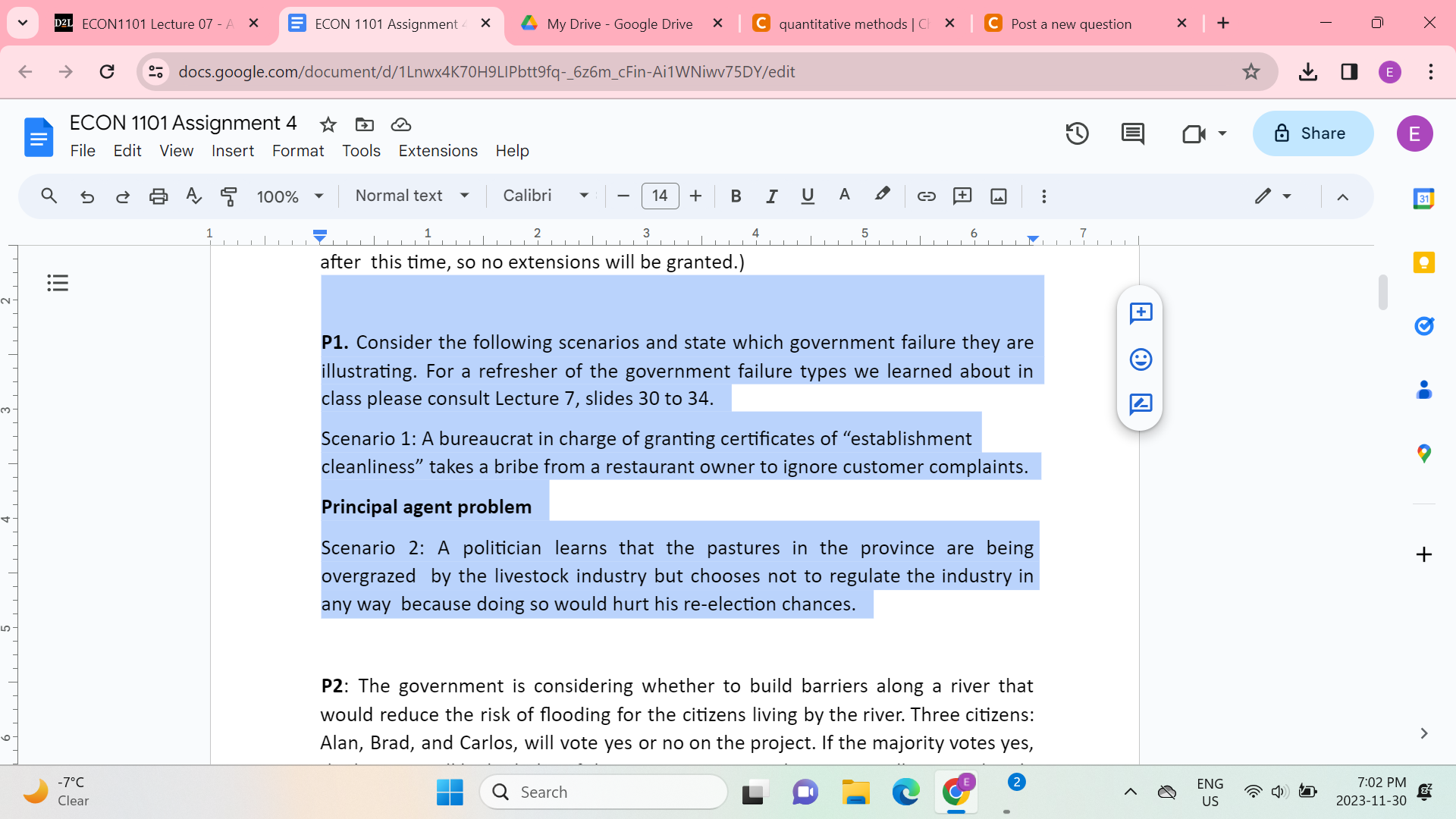Screen dimensions: 1456x819
Task: Click the font color swatch icon
Action: pyautogui.click(x=843, y=196)
